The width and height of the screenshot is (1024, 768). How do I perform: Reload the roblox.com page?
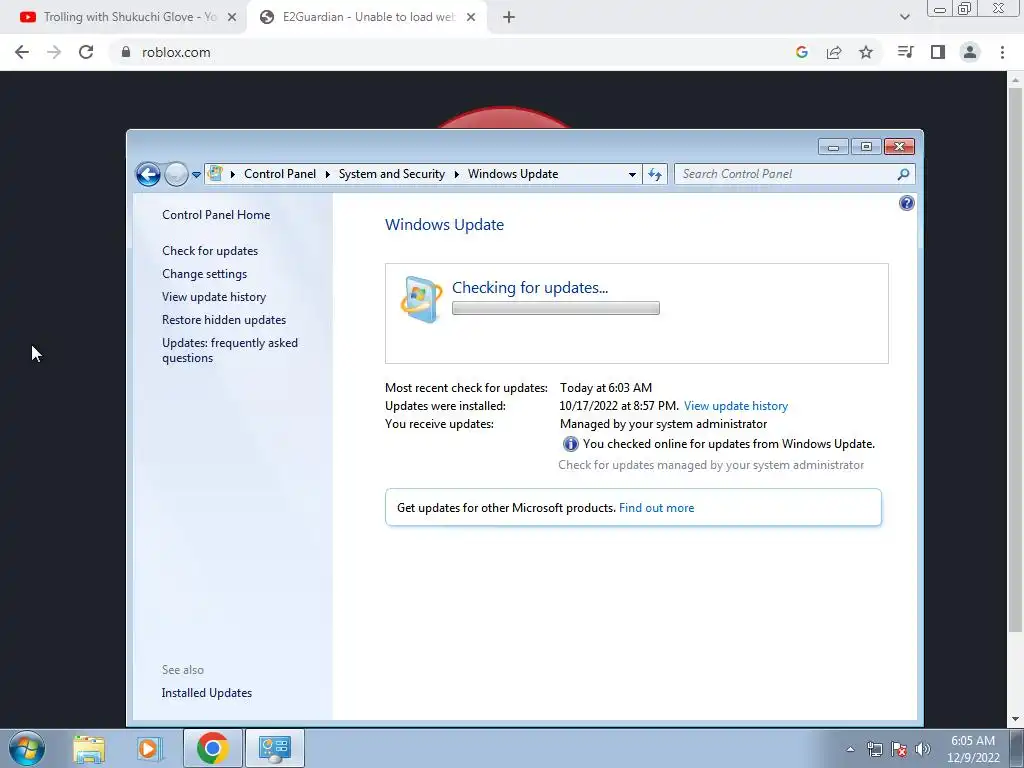86,52
